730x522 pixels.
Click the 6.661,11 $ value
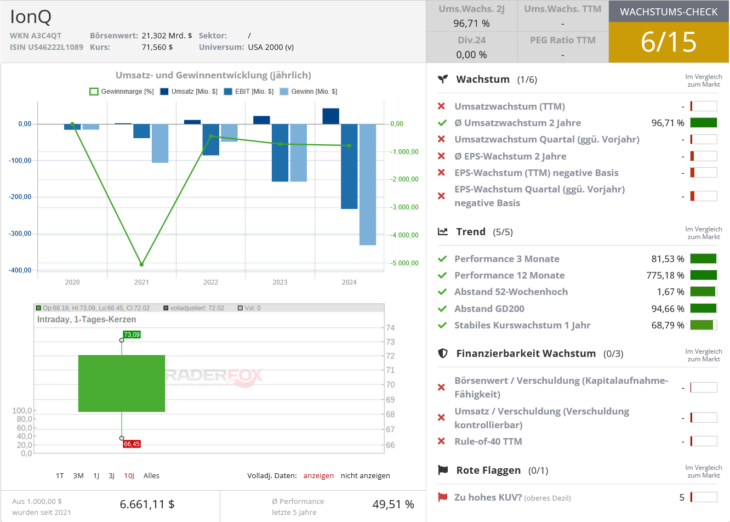pyautogui.click(x=147, y=504)
